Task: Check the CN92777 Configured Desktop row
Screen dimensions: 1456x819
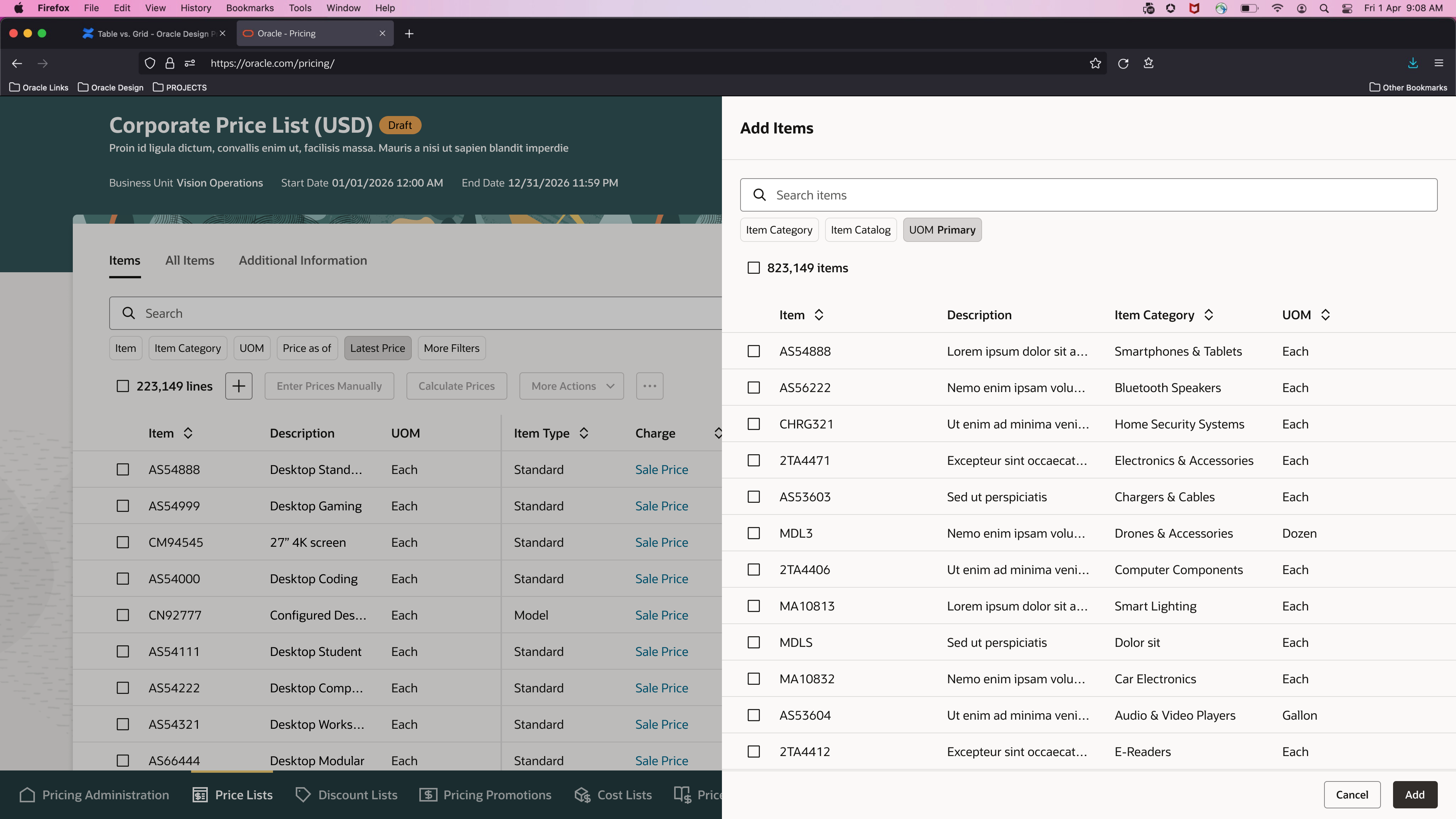Action: tap(122, 615)
